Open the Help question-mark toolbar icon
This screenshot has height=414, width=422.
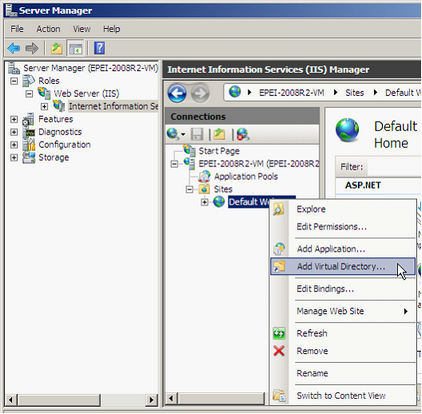99,48
